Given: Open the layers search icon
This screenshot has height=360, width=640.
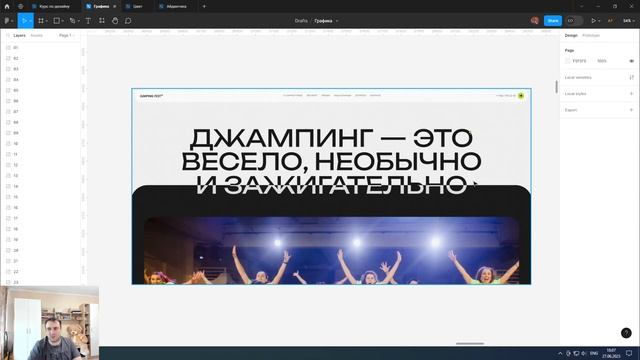Looking at the screenshot, I should click(x=8, y=36).
